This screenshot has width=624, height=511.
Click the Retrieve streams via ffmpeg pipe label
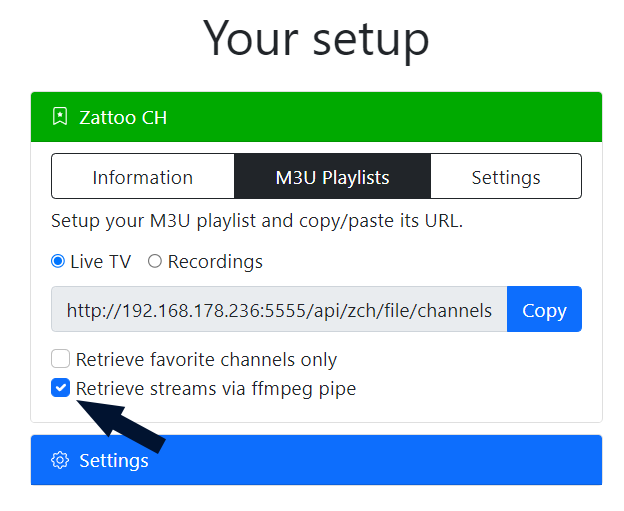(x=216, y=388)
